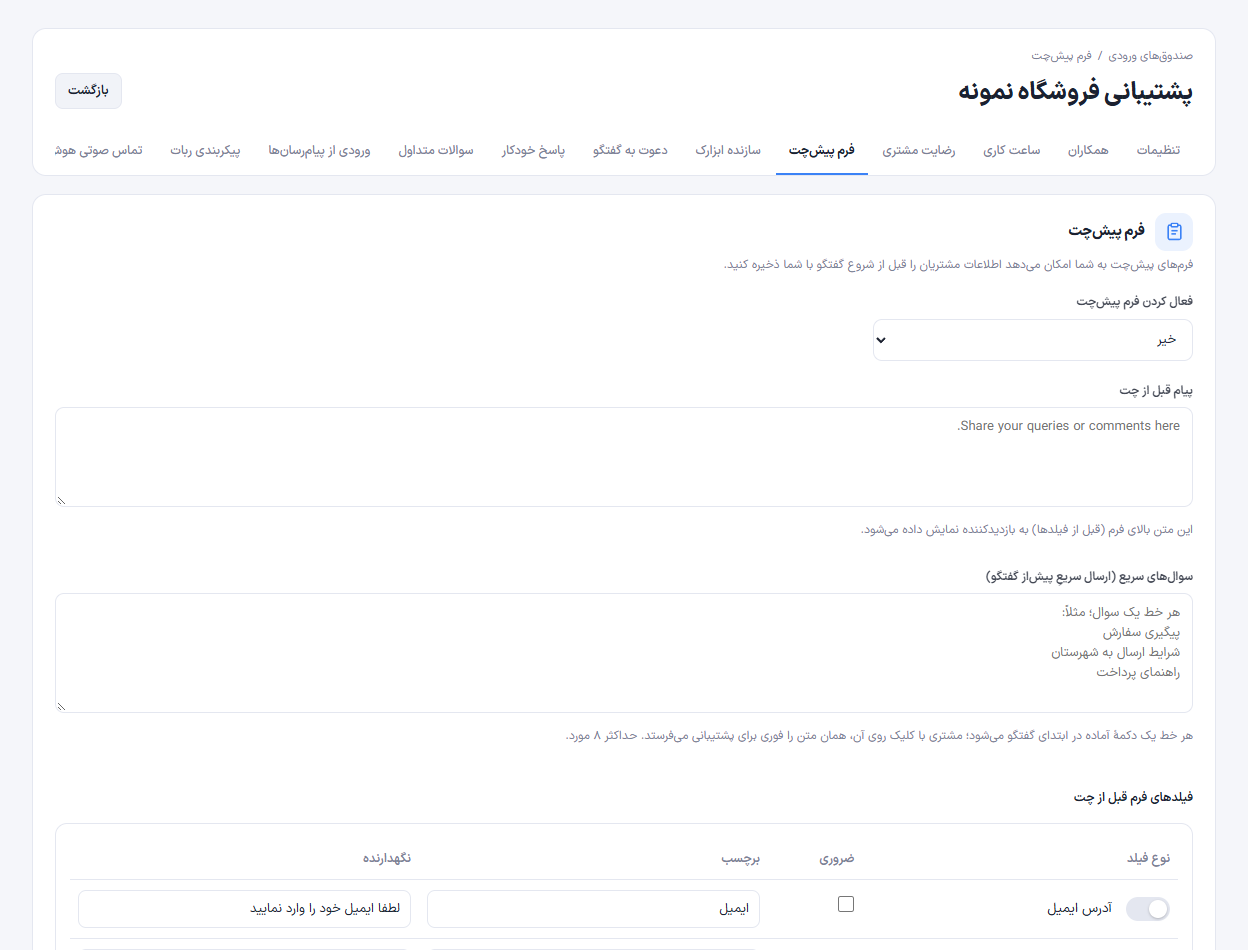1248x950 pixels.
Task: Open the سازنده ابزارک tab
Action: click(x=728, y=151)
